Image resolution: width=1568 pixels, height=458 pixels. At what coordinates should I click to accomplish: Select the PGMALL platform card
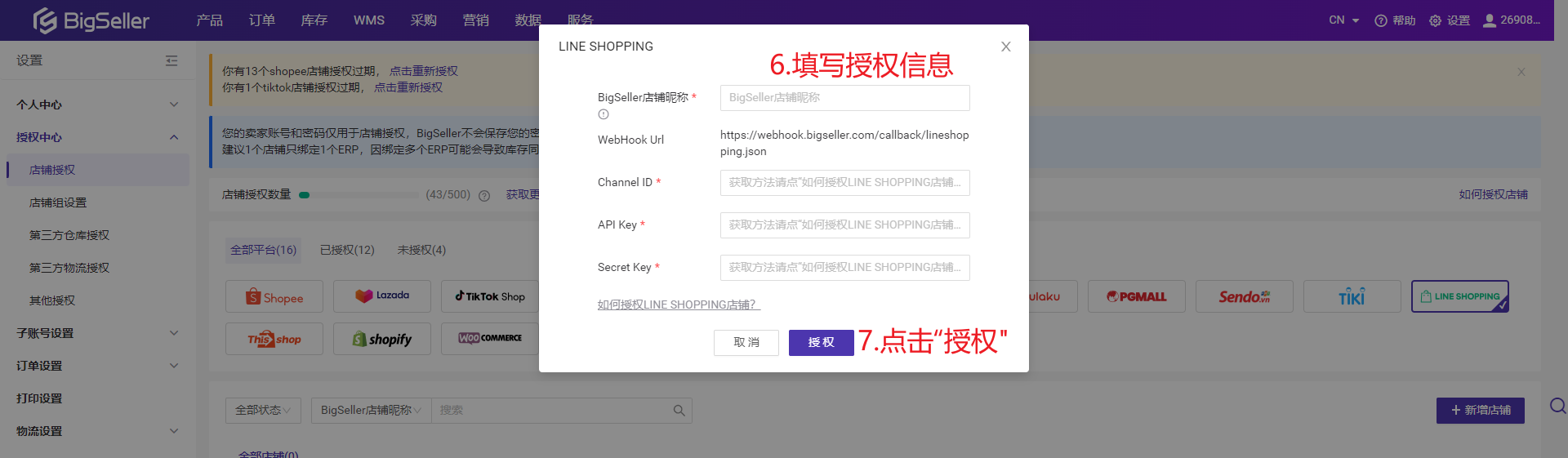[x=1137, y=296]
